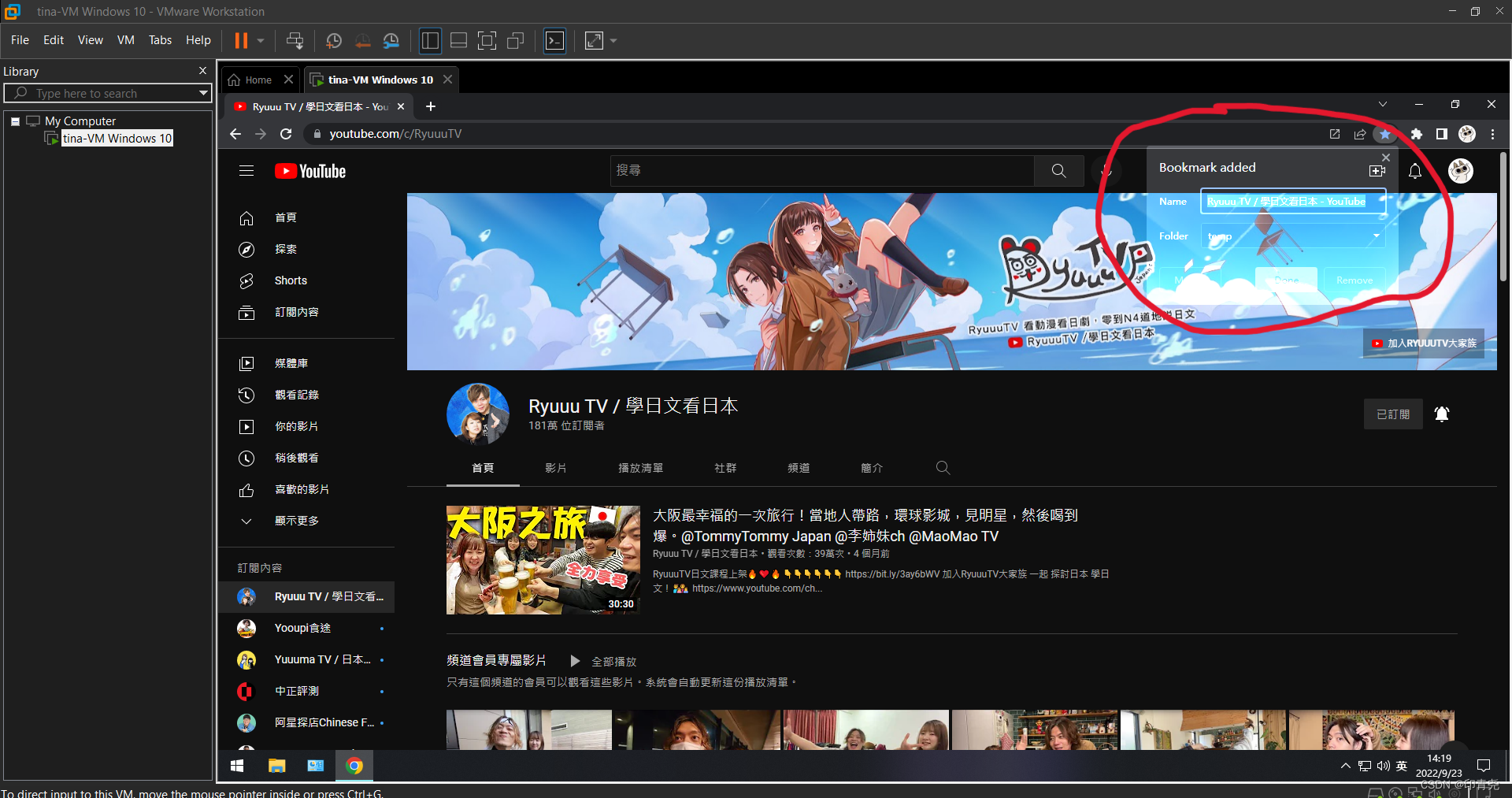Pause the virtual machine from VMware toolbar

coord(241,40)
